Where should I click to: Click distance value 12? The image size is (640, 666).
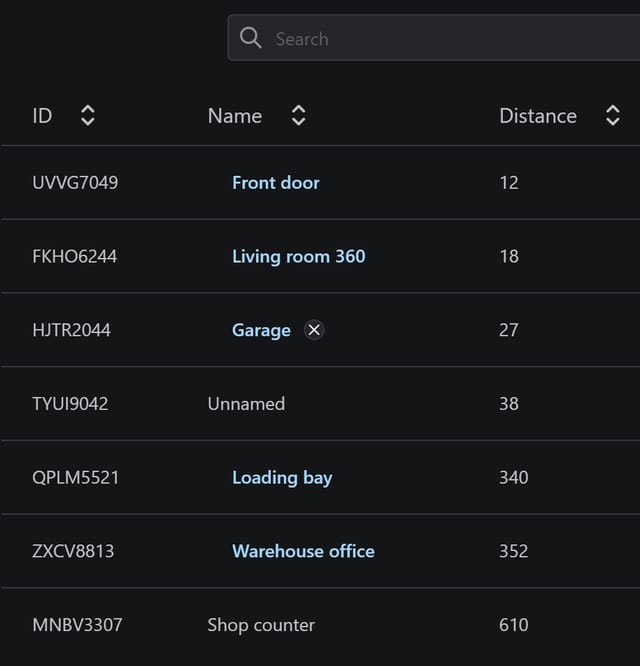[x=509, y=183]
